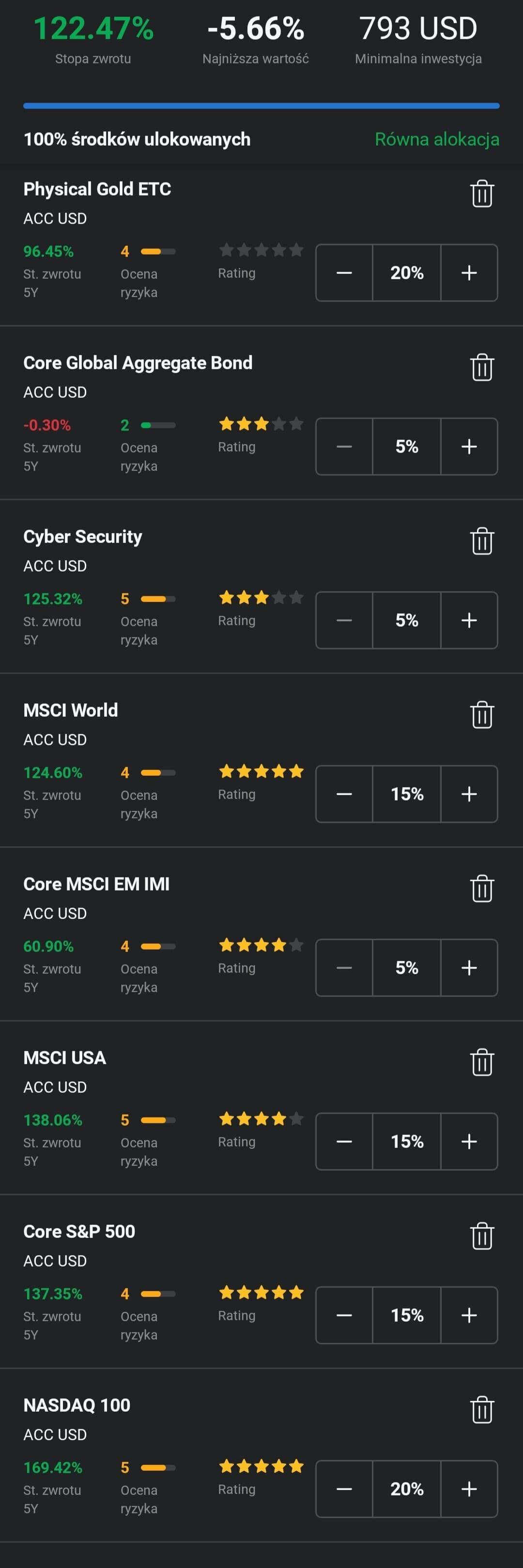Viewport: 523px width, 1568px height.
Task: Decrease MSCI USA allocation with minus
Action: [x=344, y=1141]
